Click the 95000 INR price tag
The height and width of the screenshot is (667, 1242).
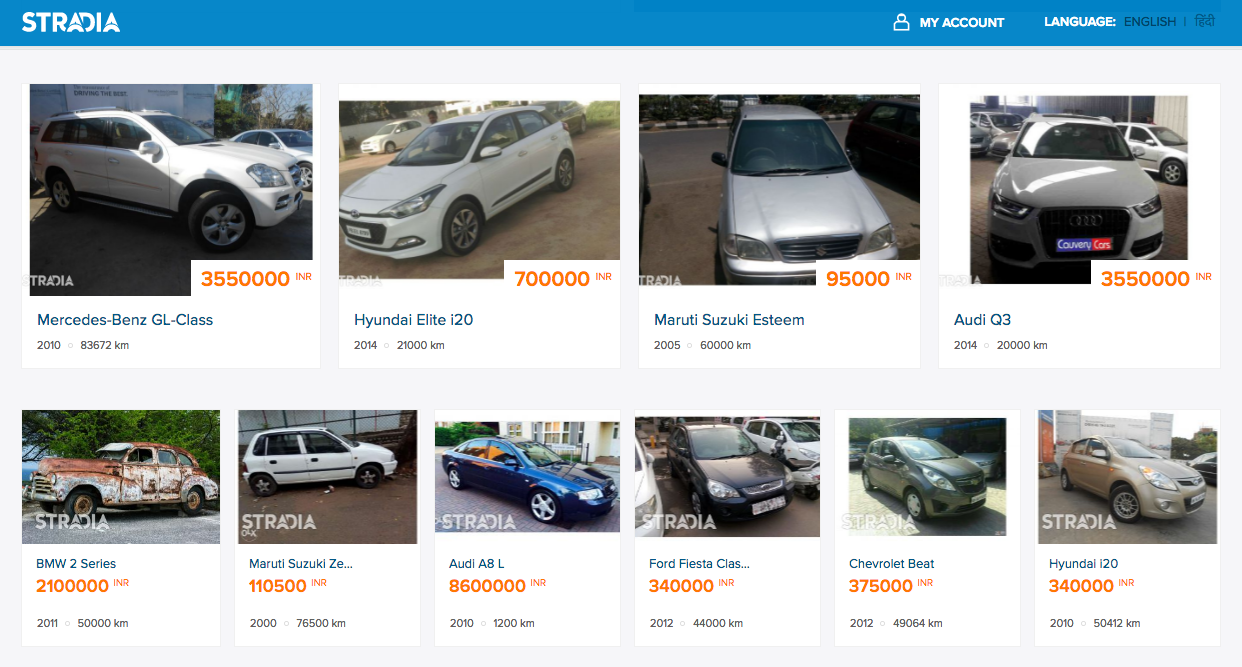[x=868, y=279]
